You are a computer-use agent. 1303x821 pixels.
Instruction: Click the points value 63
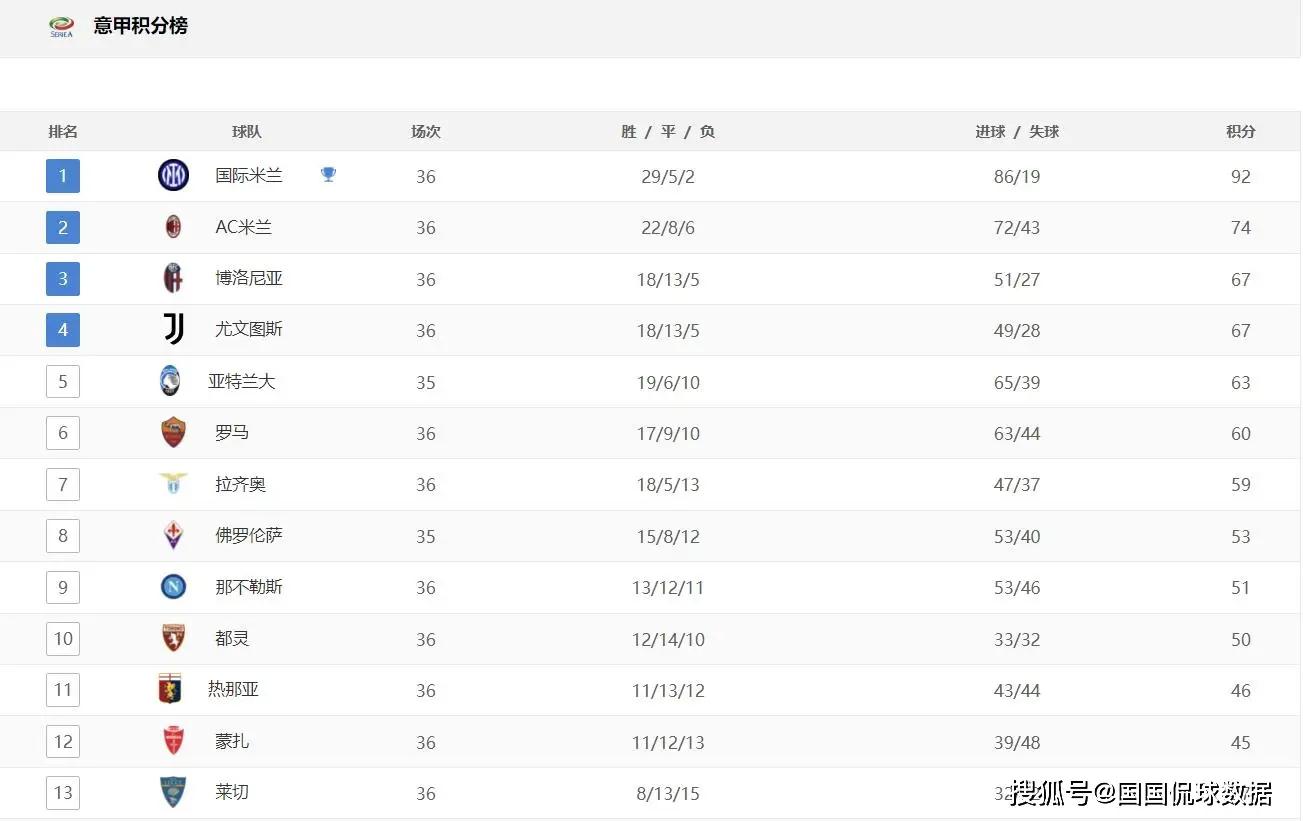(1241, 383)
